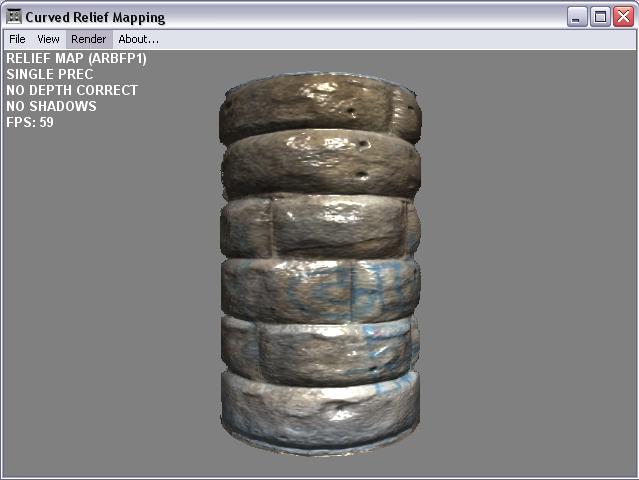Screen dimensions: 639x480
Task: Open the Render menu
Action: click(89, 39)
